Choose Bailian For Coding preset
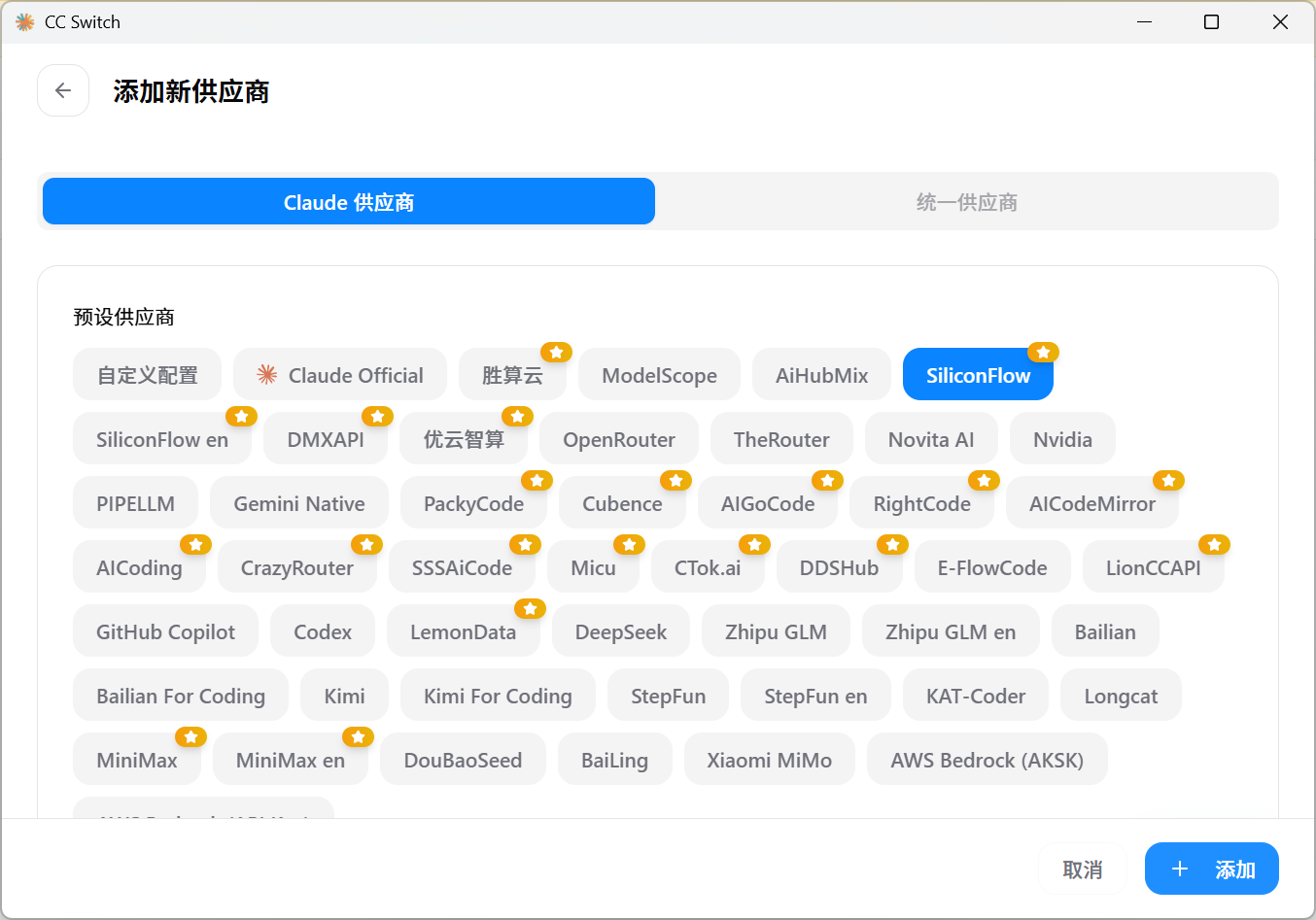Screen dimensions: 1316x920 181,695
